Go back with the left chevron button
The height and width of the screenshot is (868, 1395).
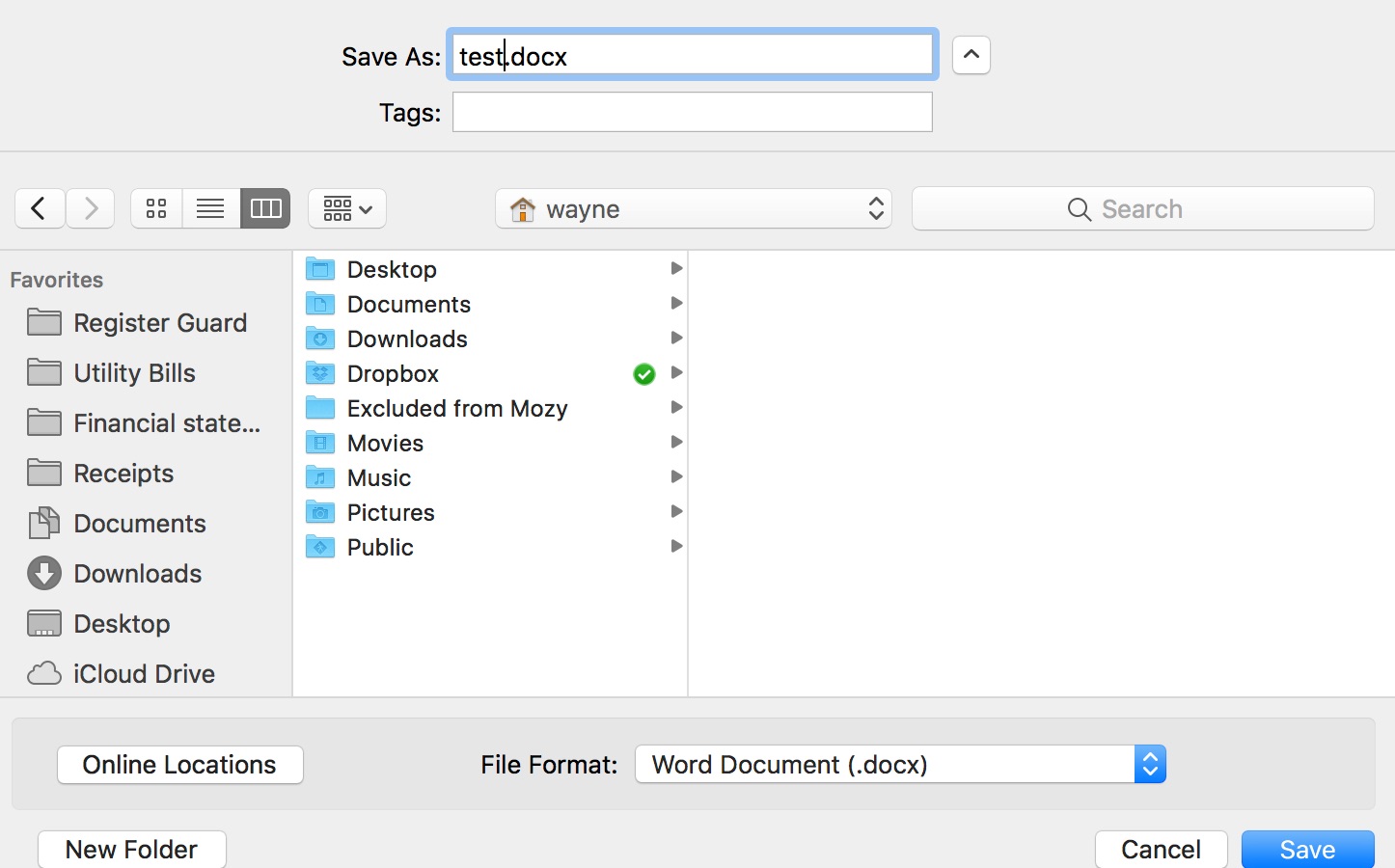40,208
